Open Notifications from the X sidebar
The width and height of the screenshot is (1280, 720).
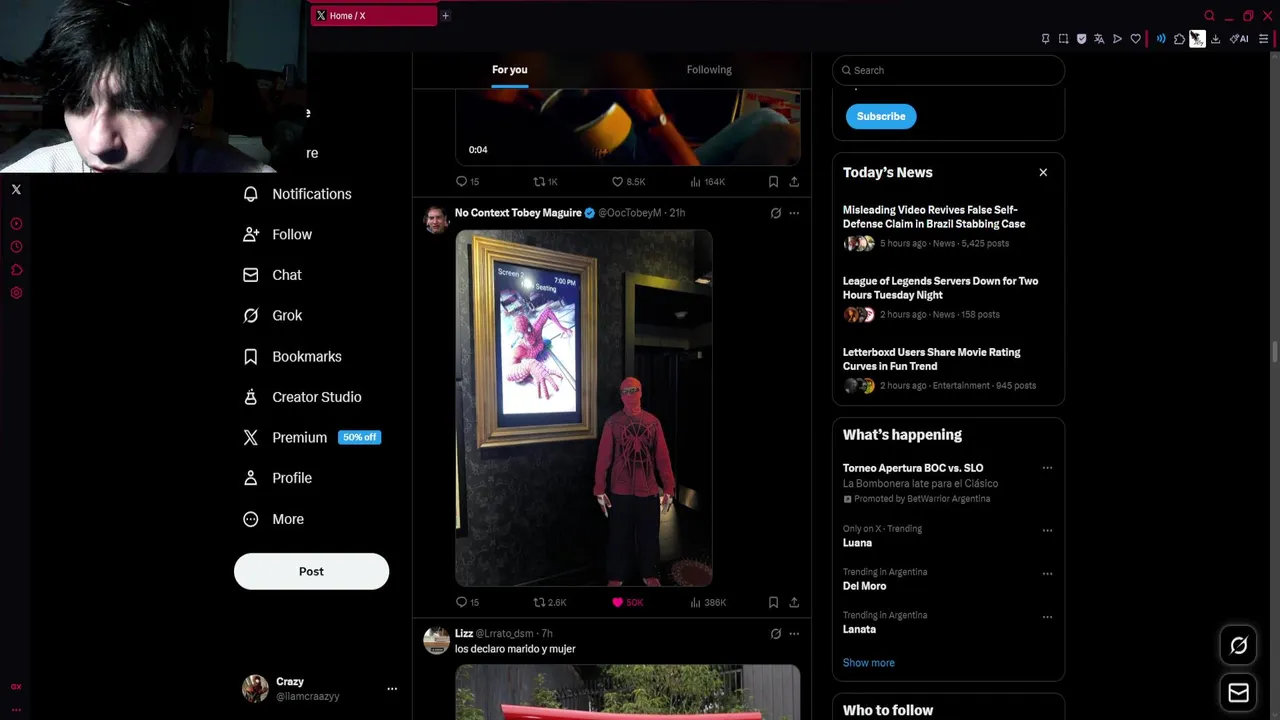(x=297, y=194)
